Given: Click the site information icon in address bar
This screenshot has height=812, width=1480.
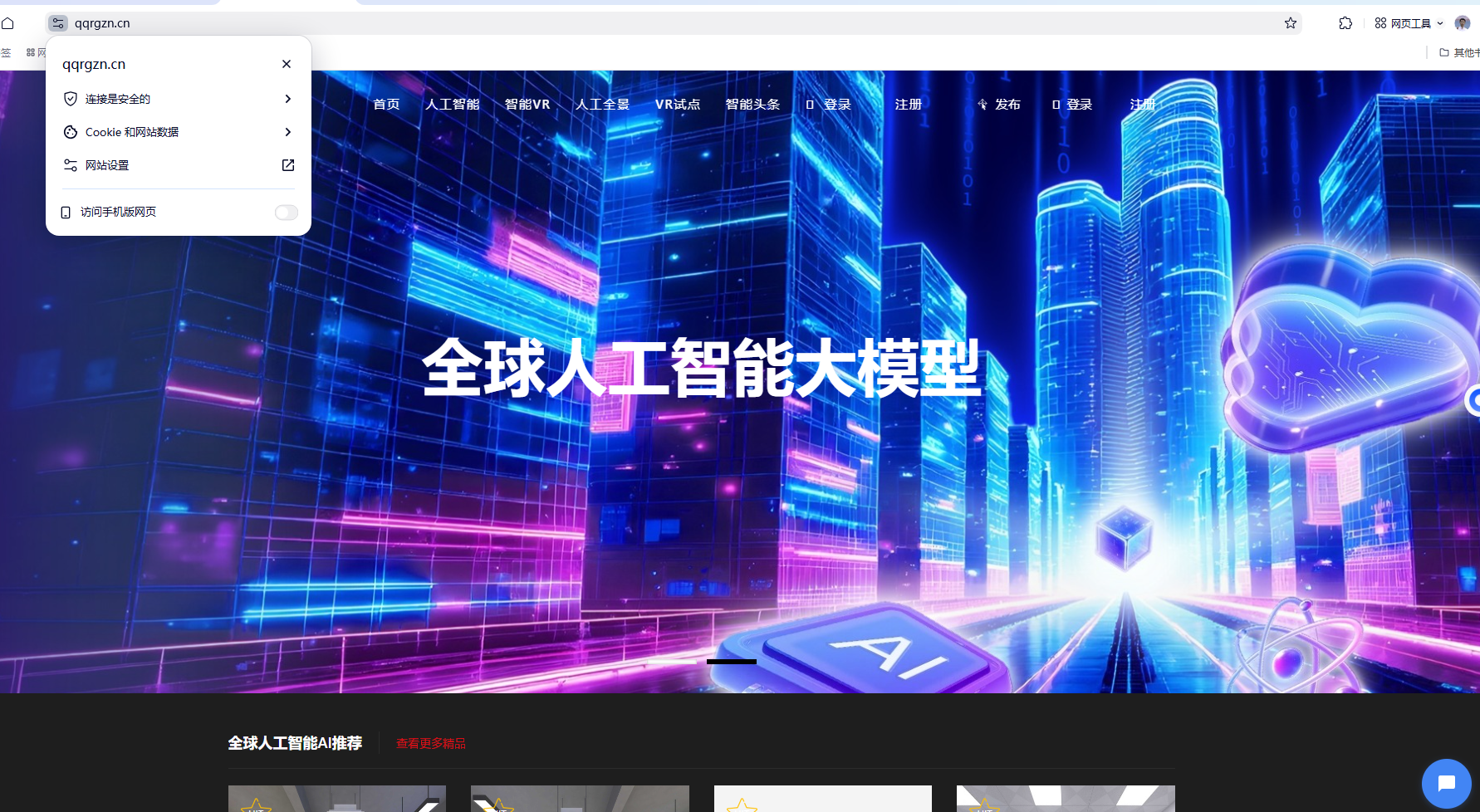Looking at the screenshot, I should [57, 23].
